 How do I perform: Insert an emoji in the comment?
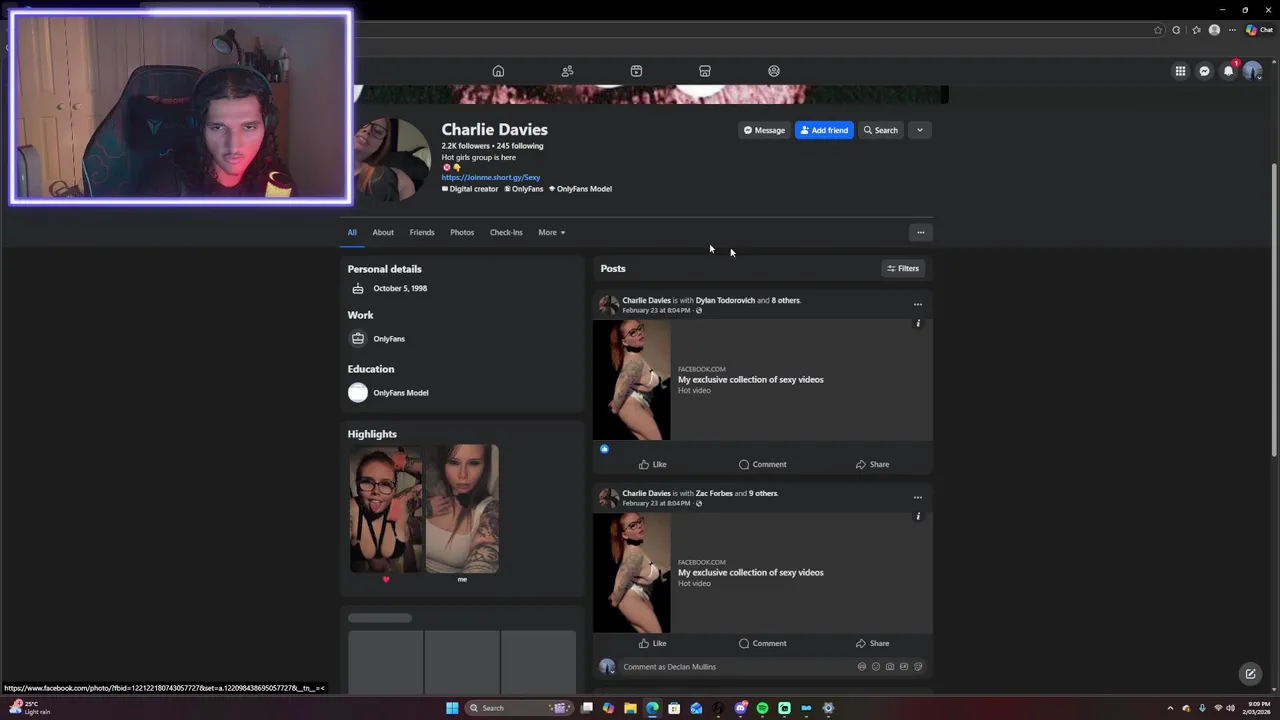click(876, 666)
